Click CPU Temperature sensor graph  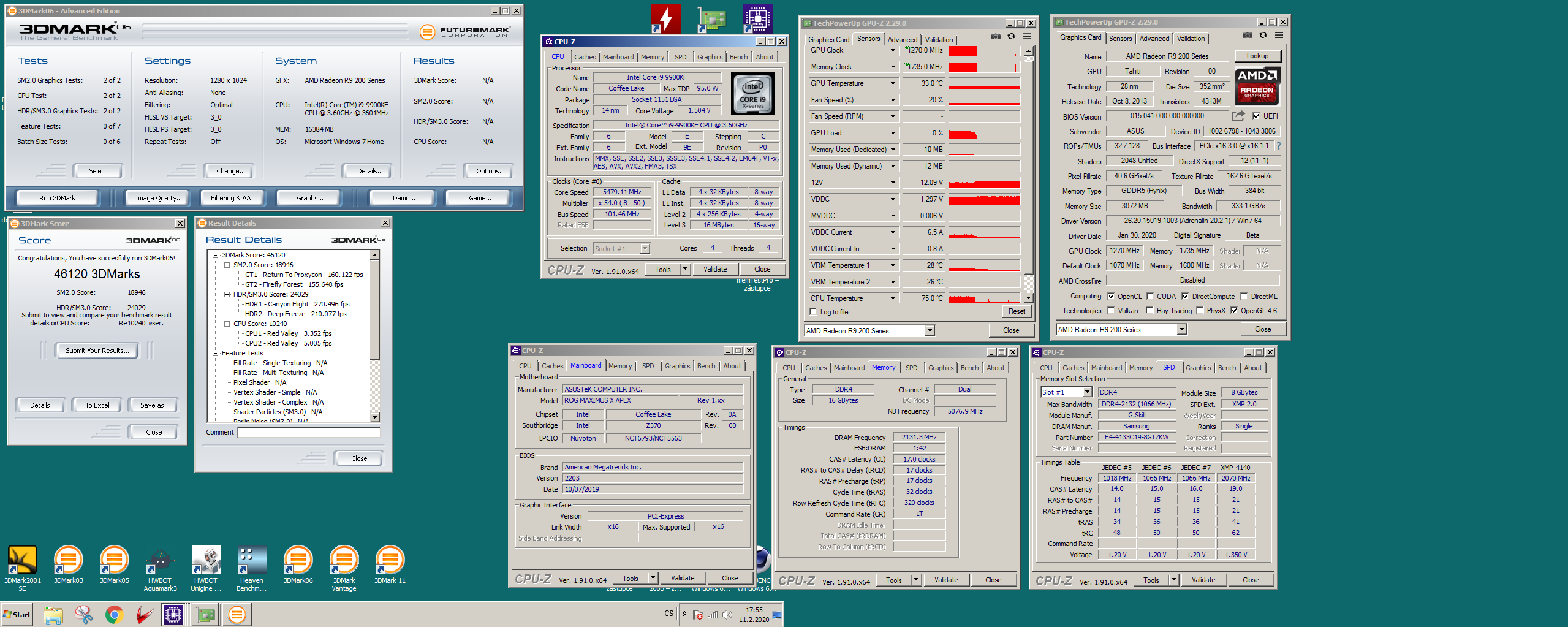[x=984, y=298]
